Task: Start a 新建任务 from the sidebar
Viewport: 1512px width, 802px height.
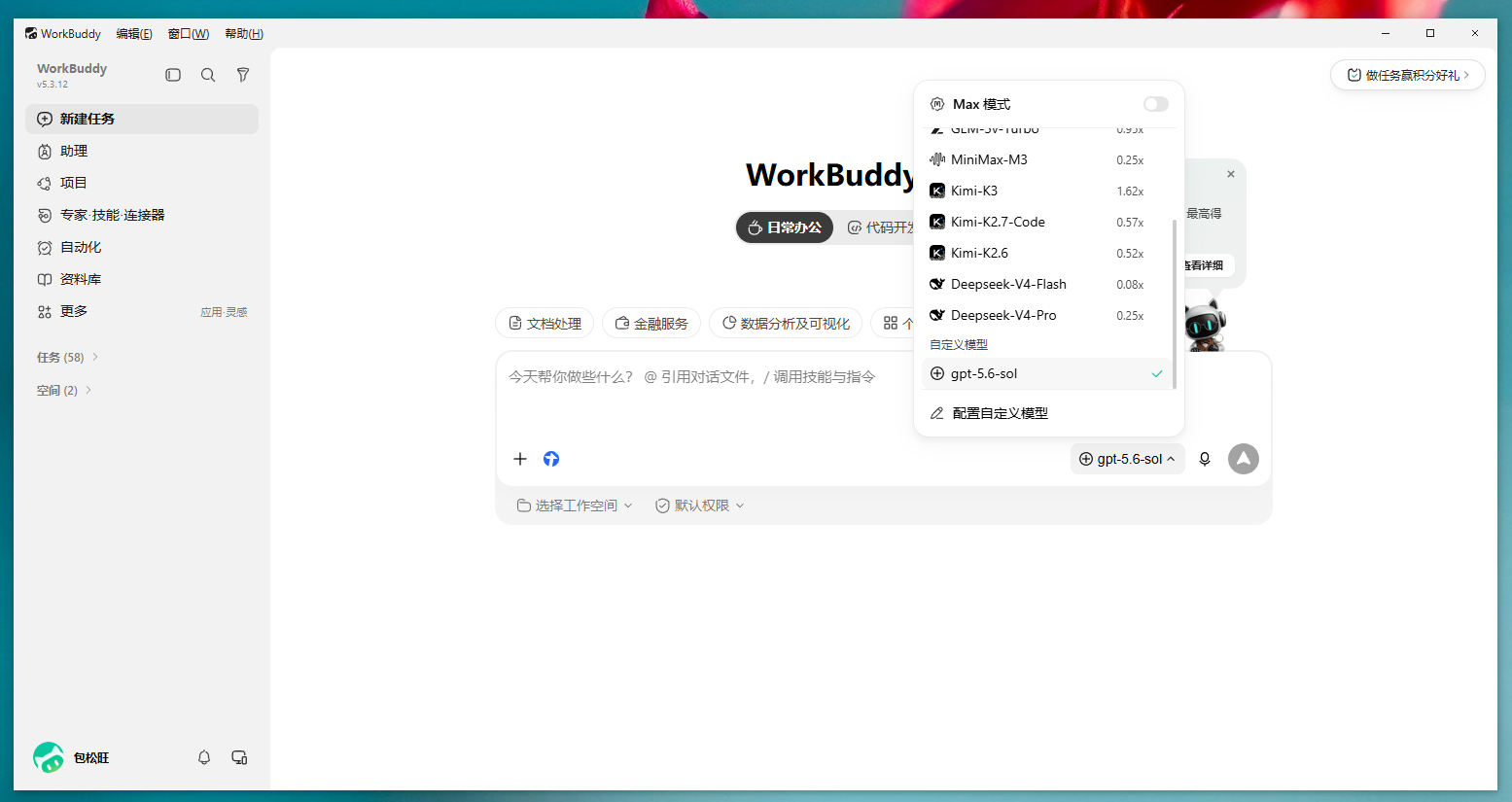Action: point(142,119)
